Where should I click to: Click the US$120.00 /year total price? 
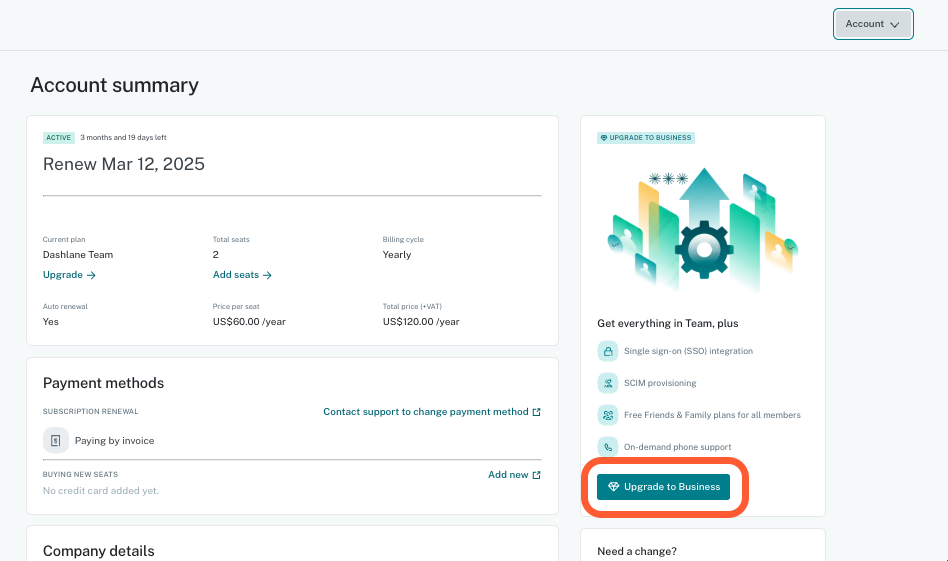(421, 322)
